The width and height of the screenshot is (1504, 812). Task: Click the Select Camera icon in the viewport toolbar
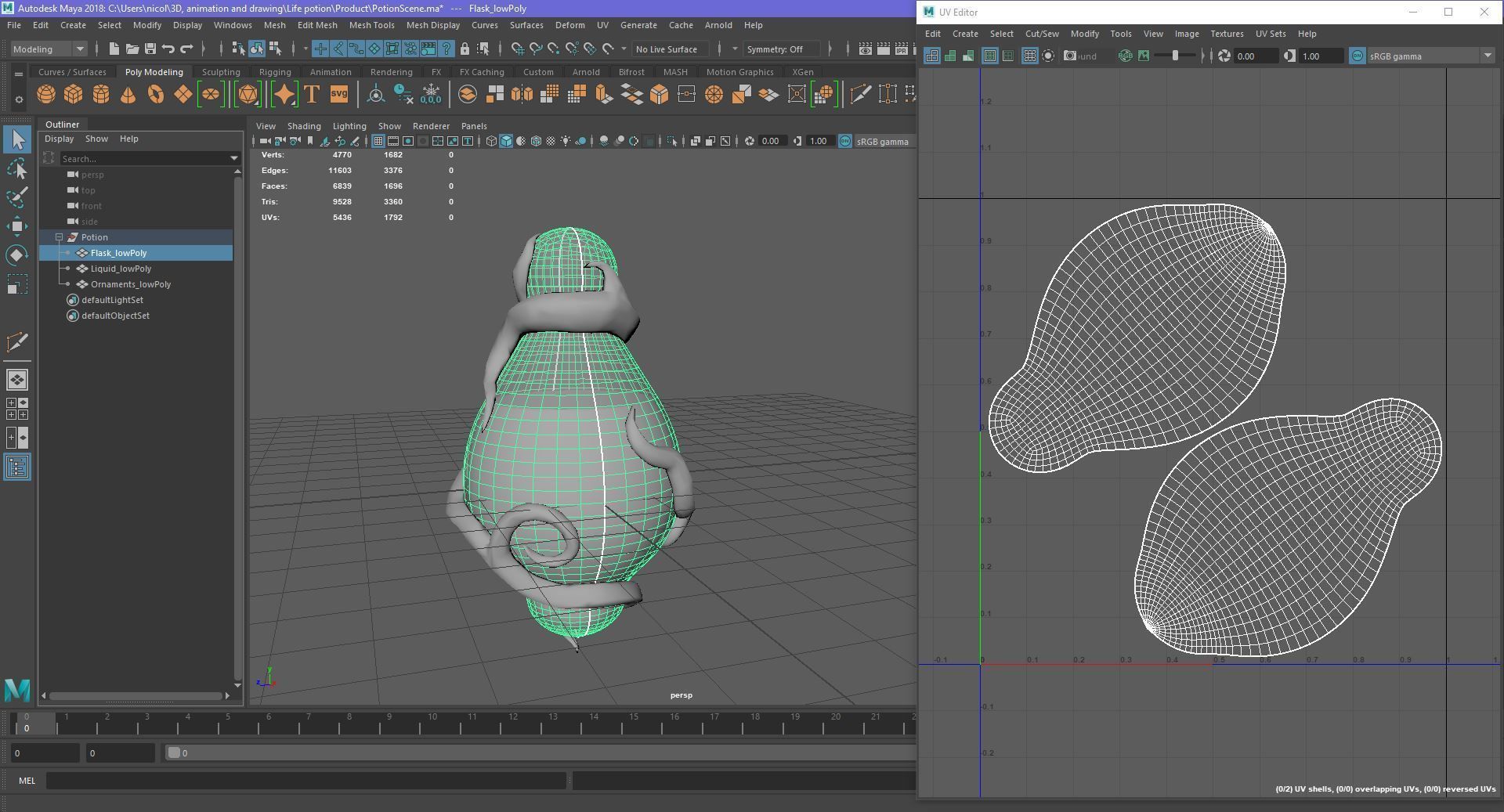point(265,141)
